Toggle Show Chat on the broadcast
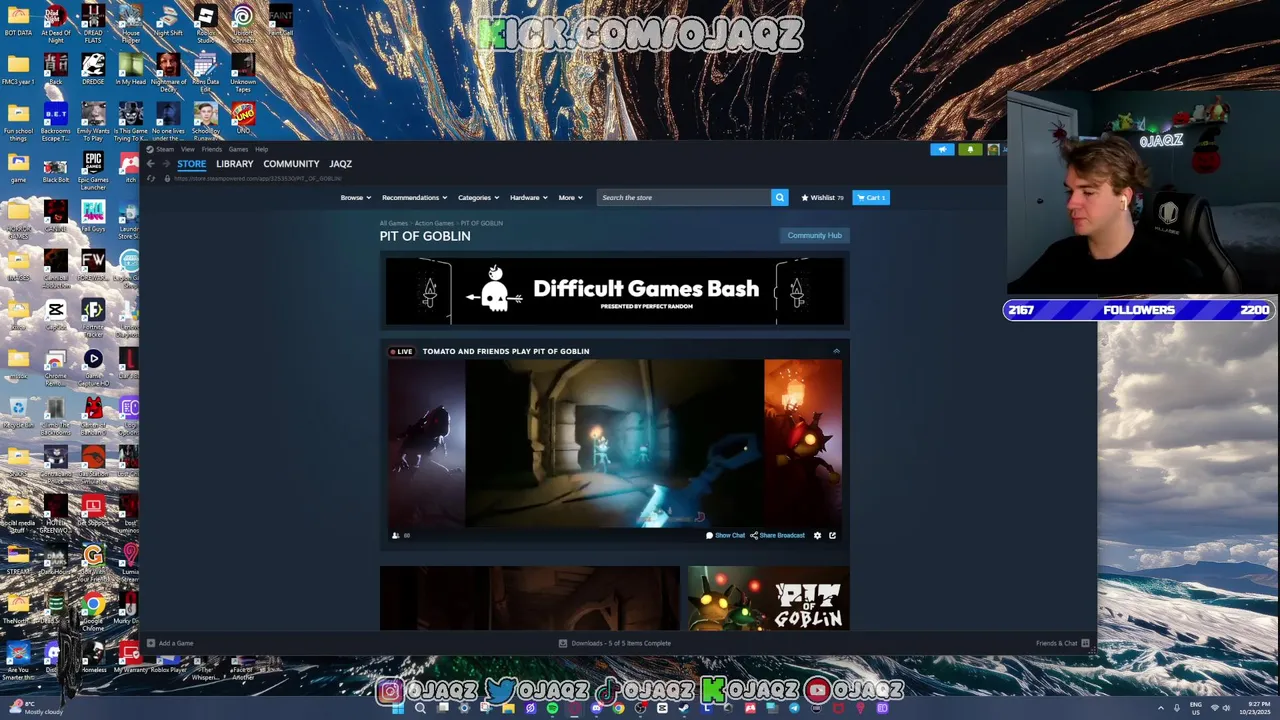Image resolution: width=1280 pixels, height=720 pixels. [726, 535]
